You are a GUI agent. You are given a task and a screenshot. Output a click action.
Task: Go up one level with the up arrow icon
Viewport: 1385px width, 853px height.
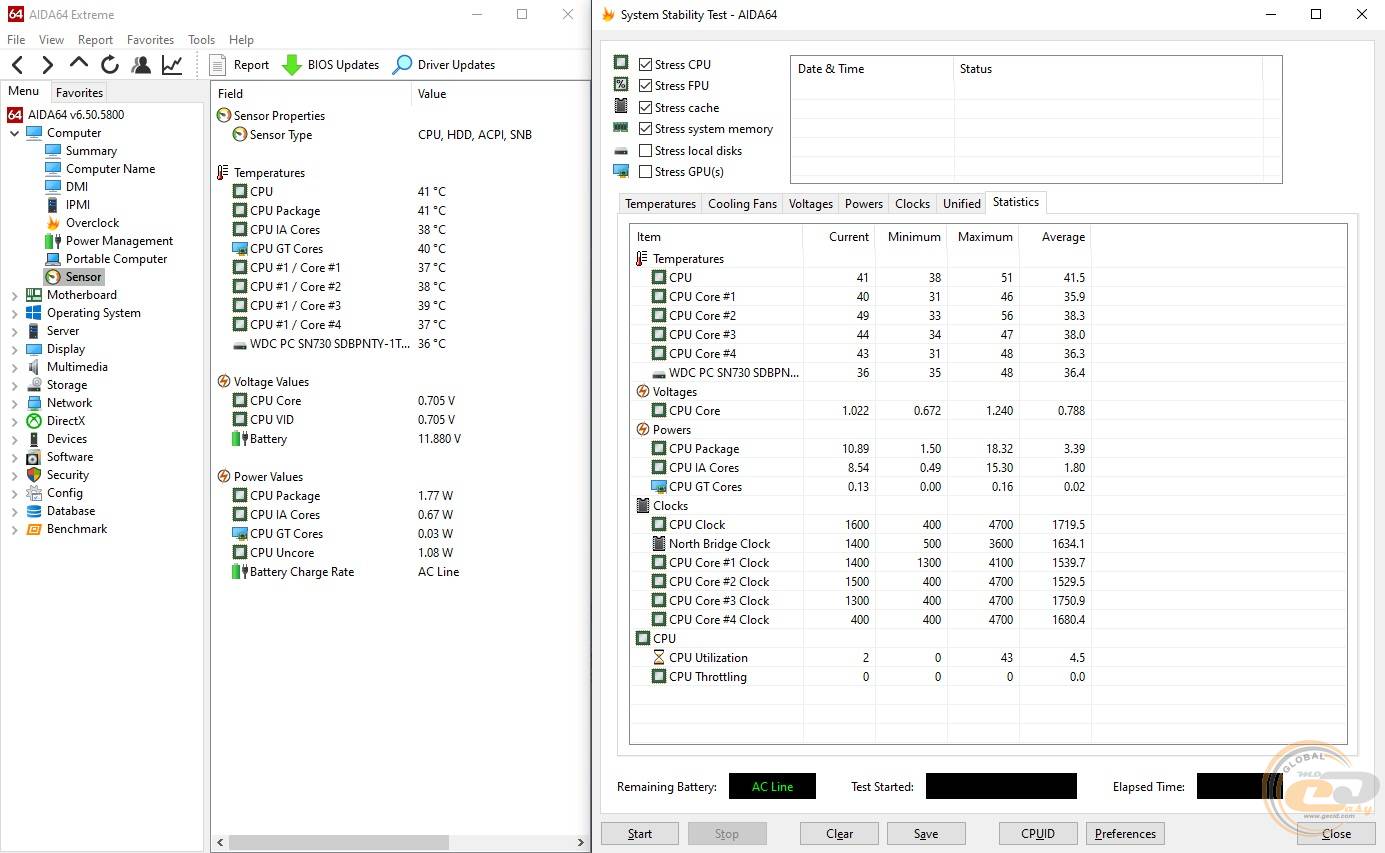[79, 64]
